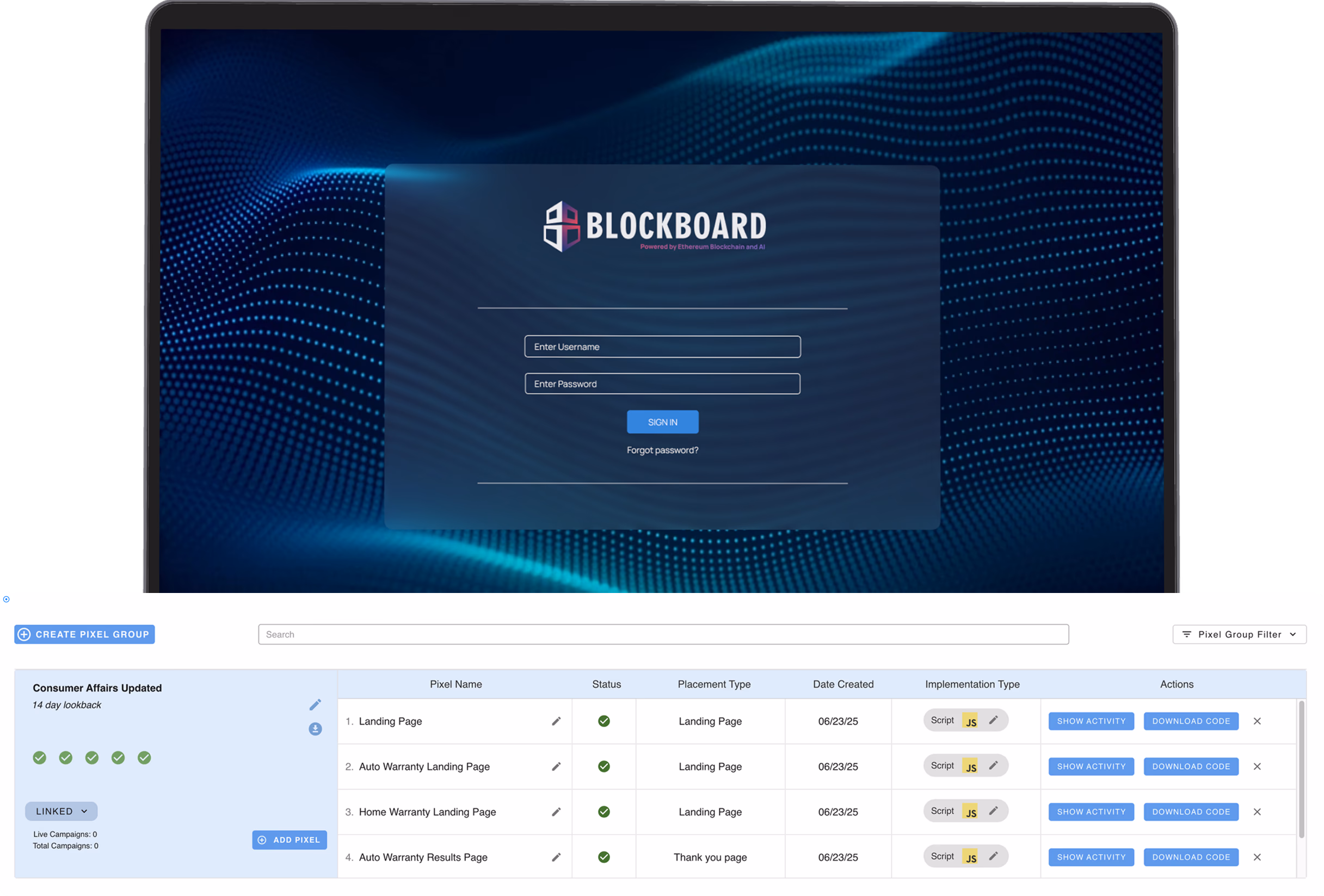Click last green check in pixel group summary
Screen dimensions: 1324x896
tap(144, 758)
